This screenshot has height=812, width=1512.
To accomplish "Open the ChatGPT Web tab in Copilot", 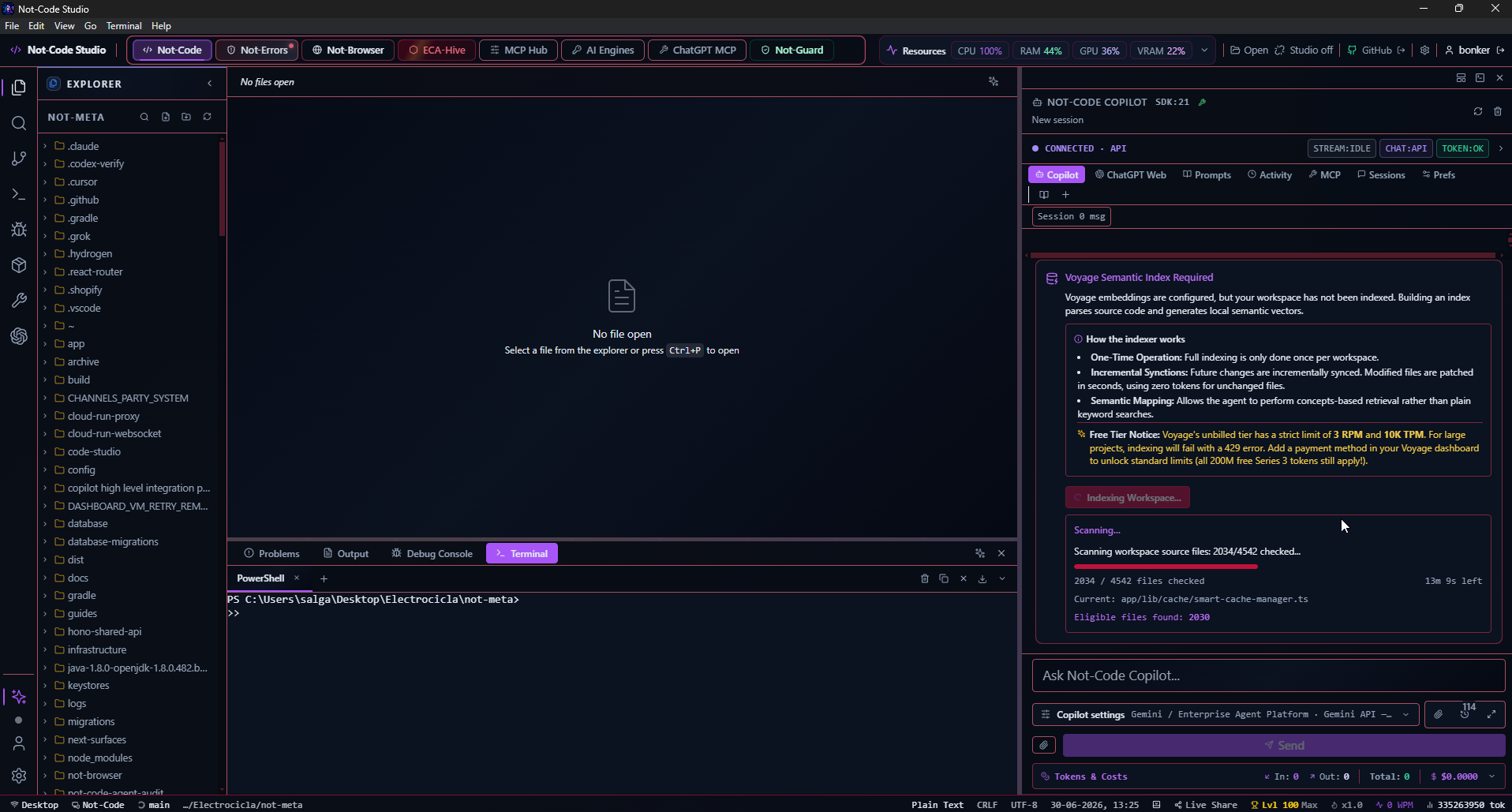I will [x=1130, y=174].
